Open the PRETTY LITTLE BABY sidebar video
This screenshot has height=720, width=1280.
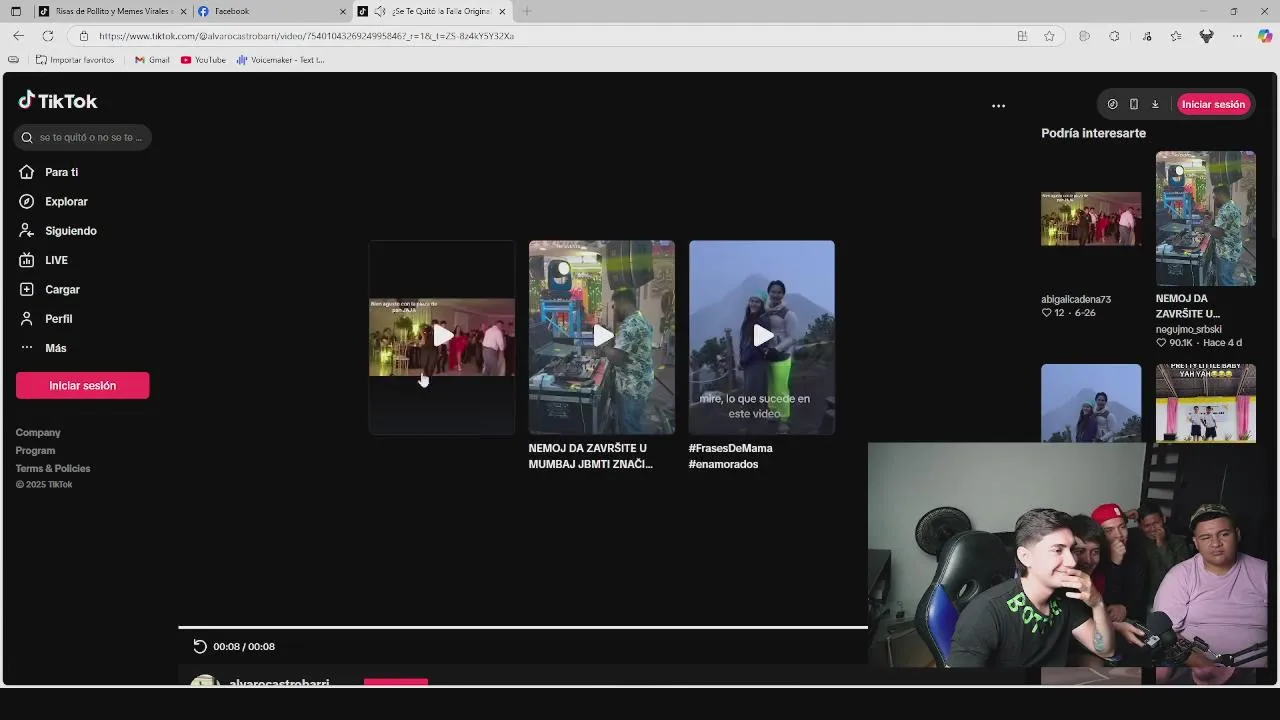pos(1206,403)
